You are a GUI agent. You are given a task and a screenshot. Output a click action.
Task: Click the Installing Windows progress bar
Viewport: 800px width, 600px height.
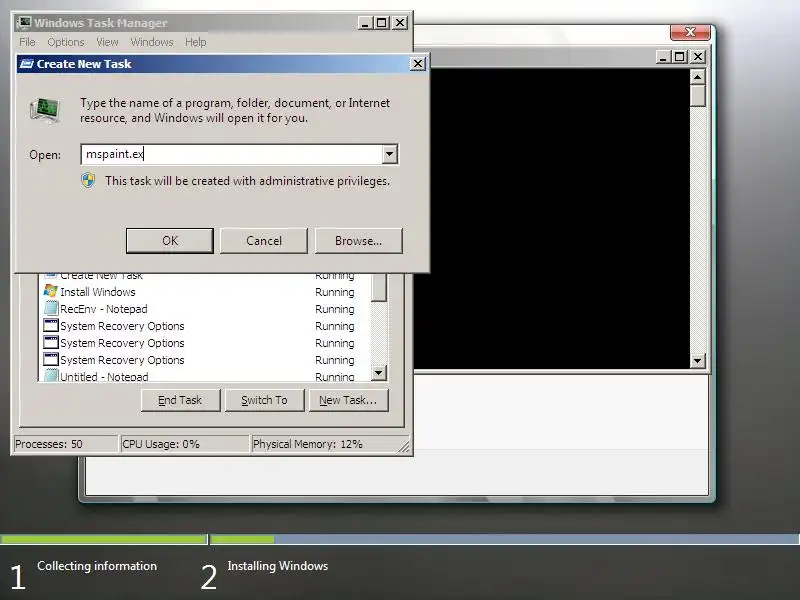pos(505,539)
